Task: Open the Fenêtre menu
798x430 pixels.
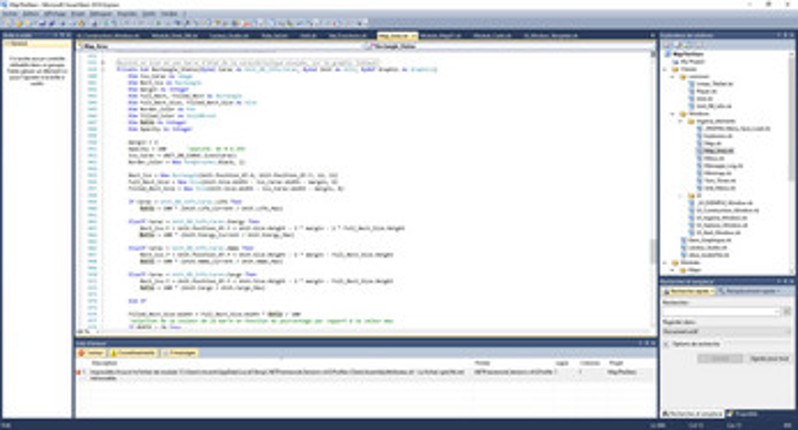Action: [x=169, y=14]
